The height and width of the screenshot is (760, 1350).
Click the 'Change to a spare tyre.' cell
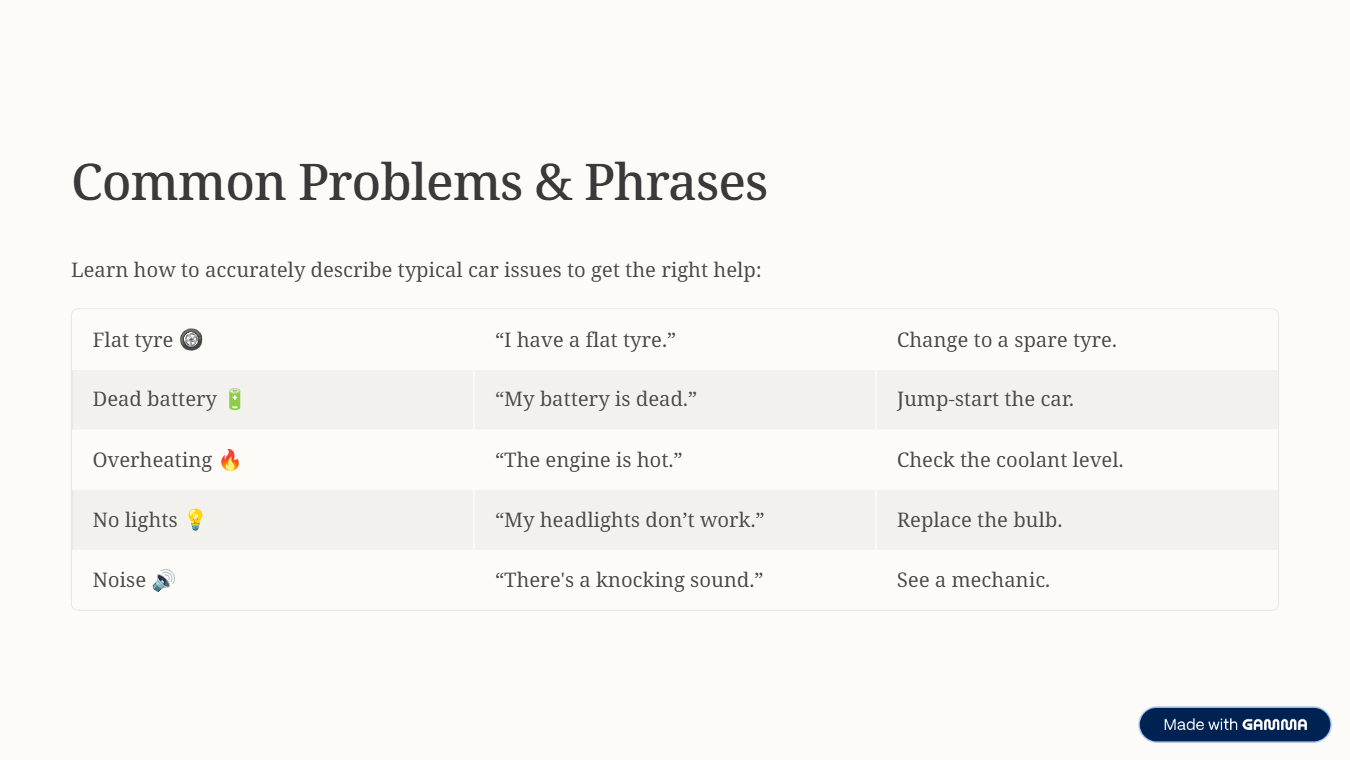pyautogui.click(x=1006, y=340)
